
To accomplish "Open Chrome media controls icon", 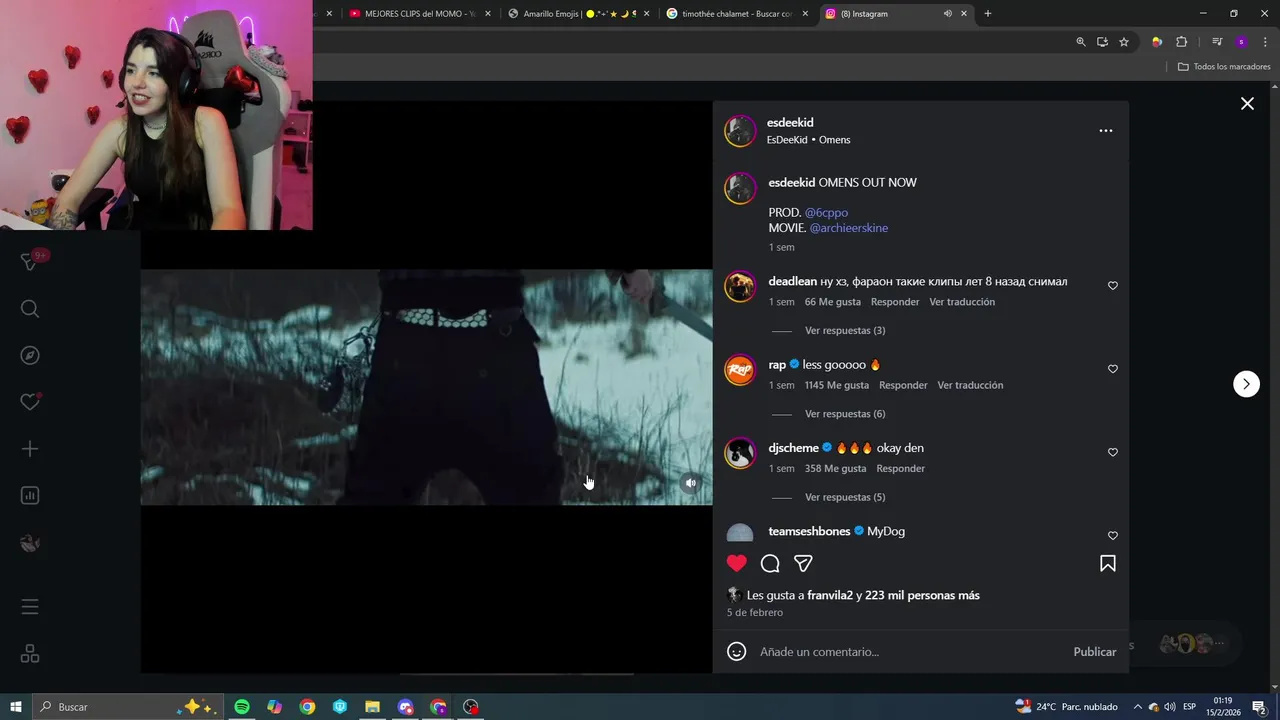I will pos(1217,42).
